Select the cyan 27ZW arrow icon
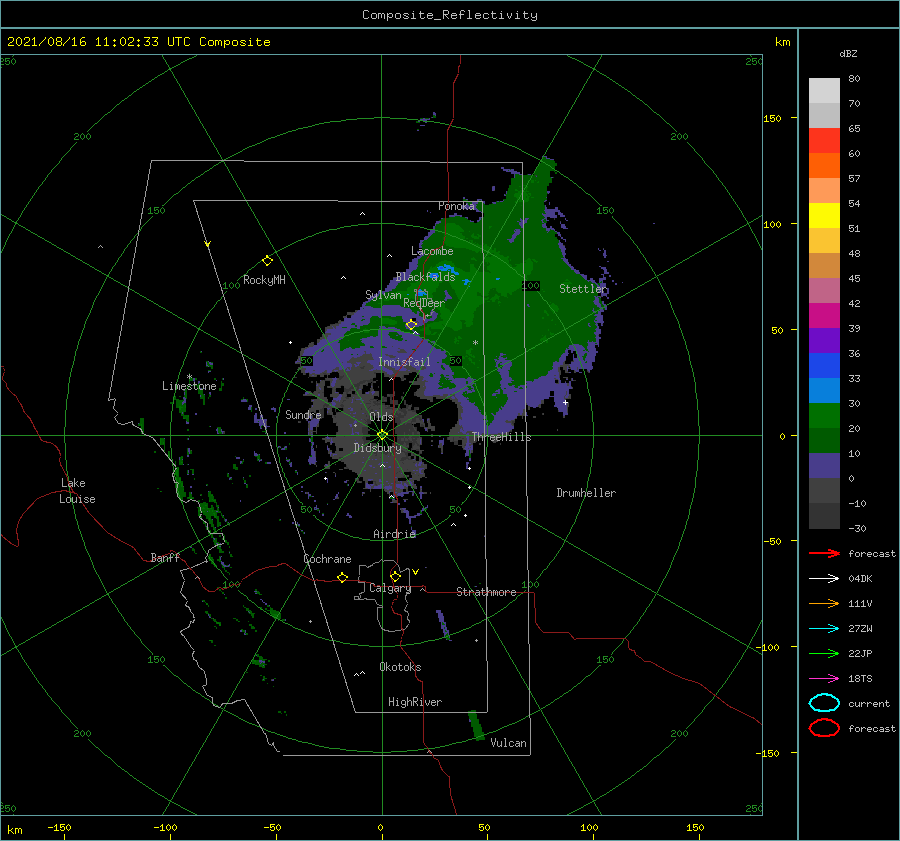 [x=824, y=629]
